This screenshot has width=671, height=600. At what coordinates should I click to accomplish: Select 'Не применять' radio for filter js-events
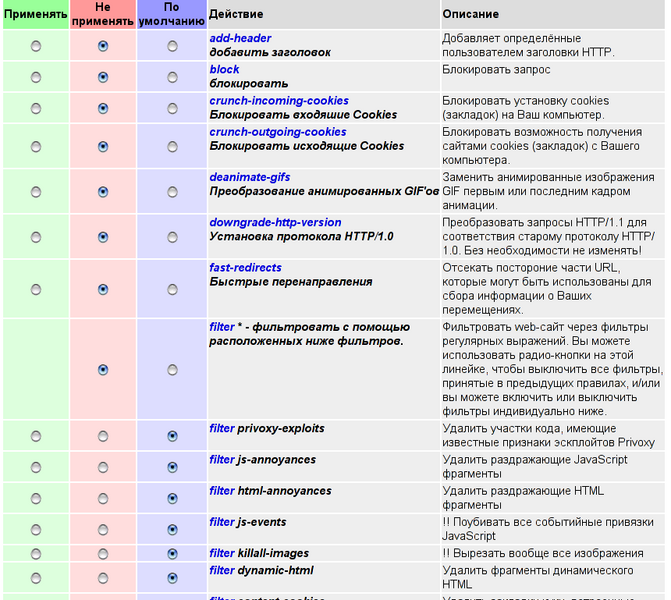(x=103, y=530)
